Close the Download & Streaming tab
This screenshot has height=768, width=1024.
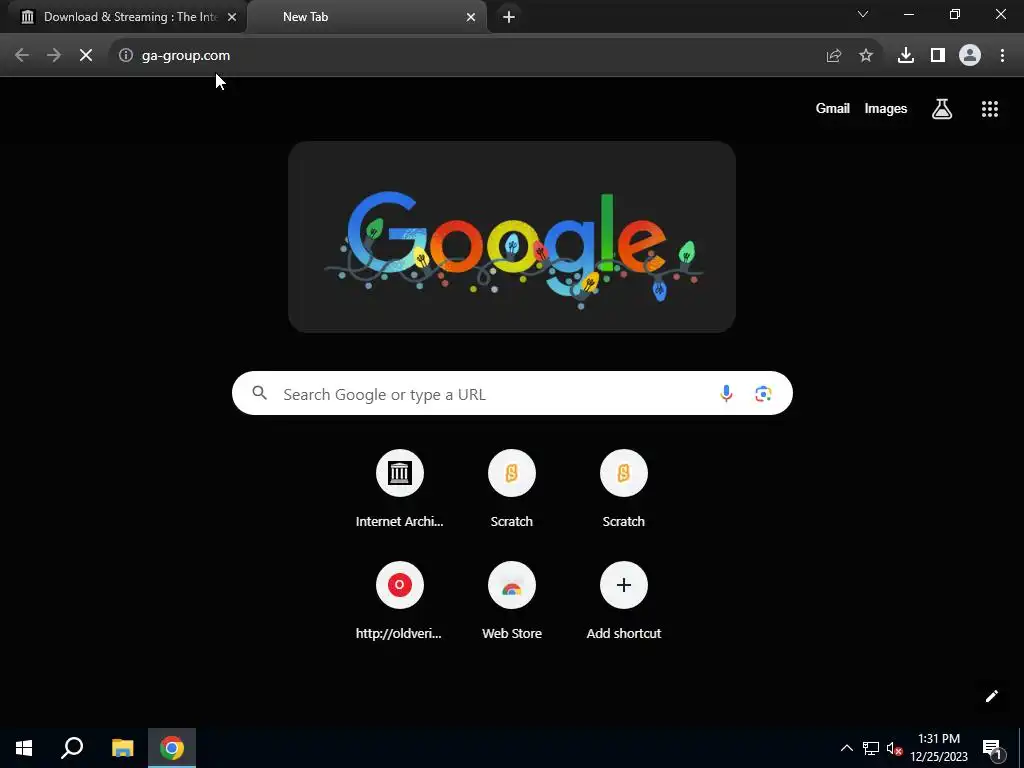(x=232, y=17)
